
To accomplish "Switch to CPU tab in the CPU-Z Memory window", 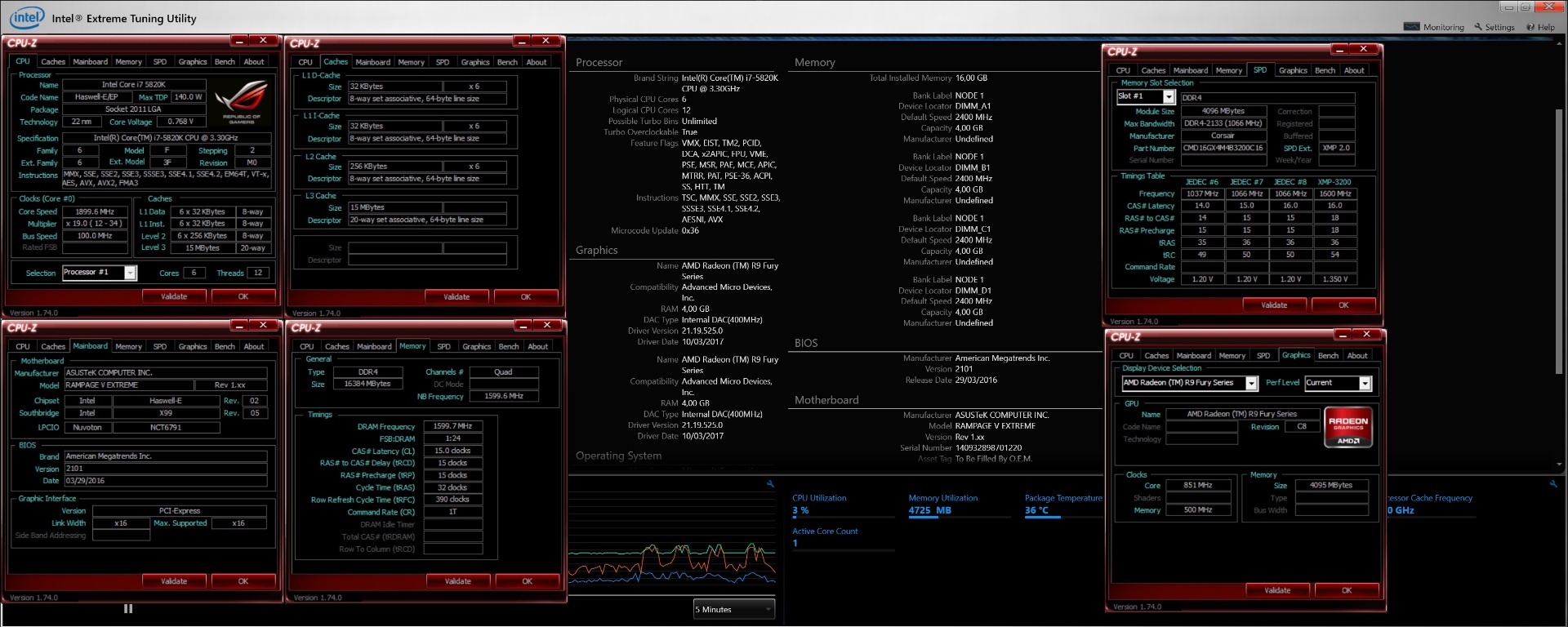I will pos(307,346).
